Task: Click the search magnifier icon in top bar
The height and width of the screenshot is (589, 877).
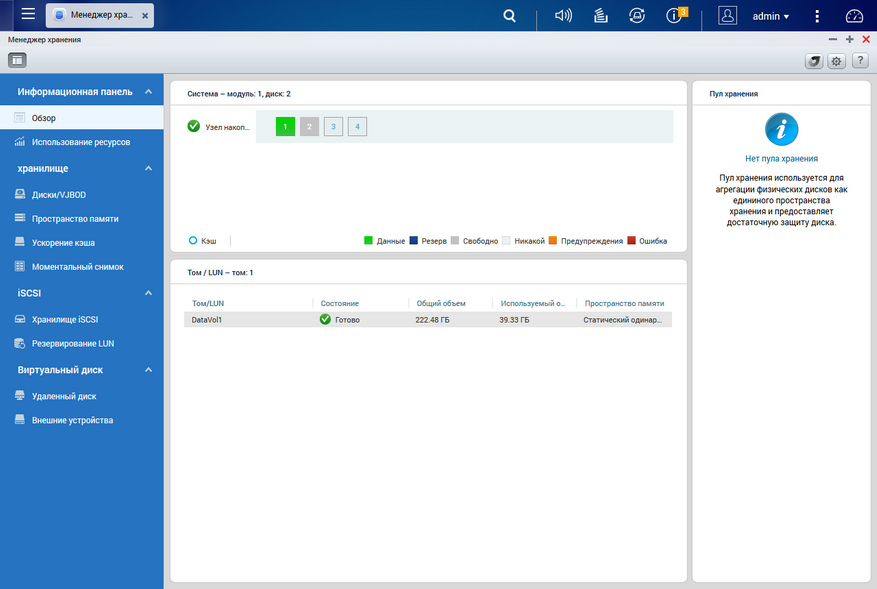Action: click(509, 16)
